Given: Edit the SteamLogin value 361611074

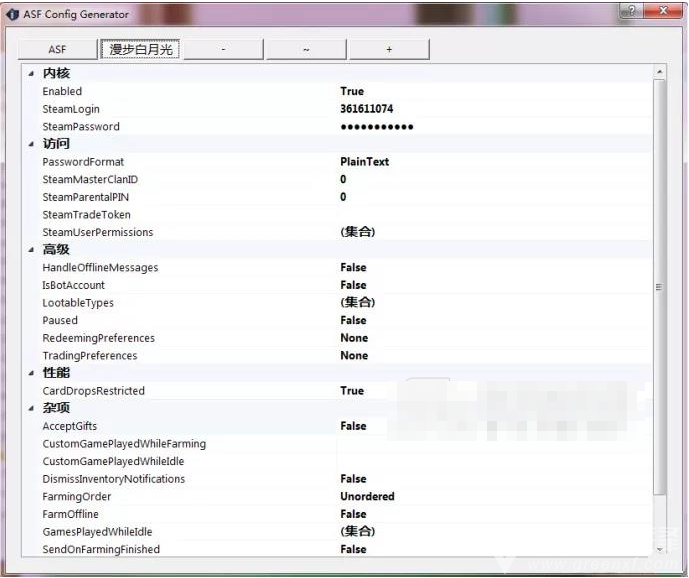Looking at the screenshot, I should (366, 109).
